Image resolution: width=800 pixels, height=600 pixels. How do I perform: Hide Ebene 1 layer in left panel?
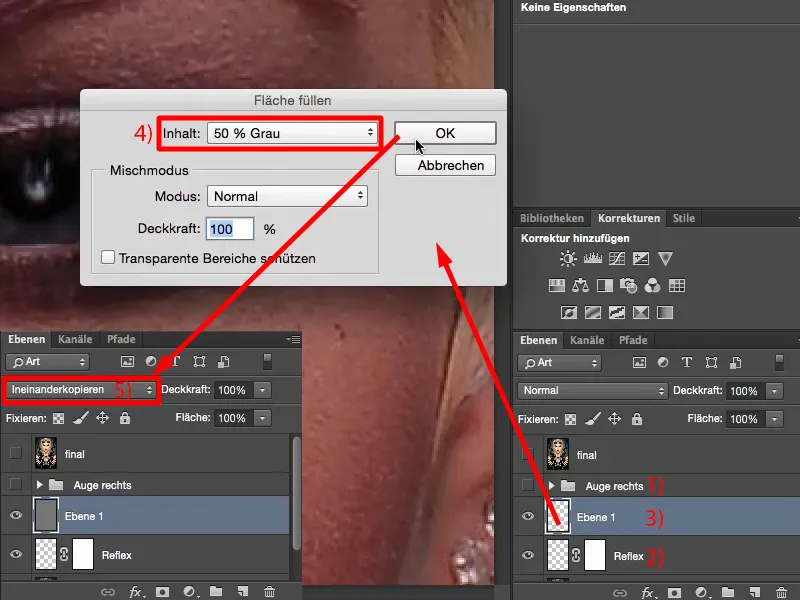point(16,515)
